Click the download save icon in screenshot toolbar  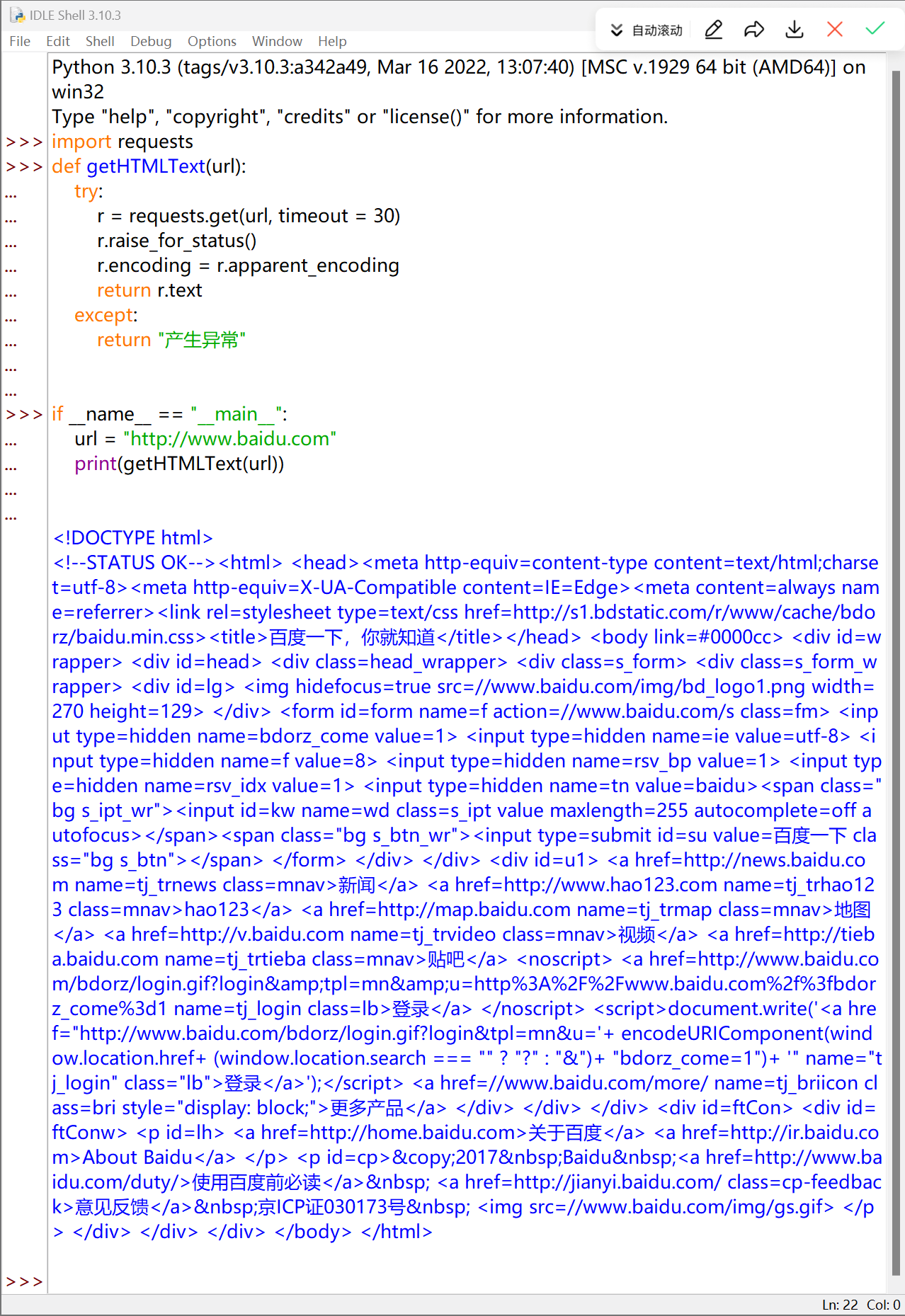795,30
